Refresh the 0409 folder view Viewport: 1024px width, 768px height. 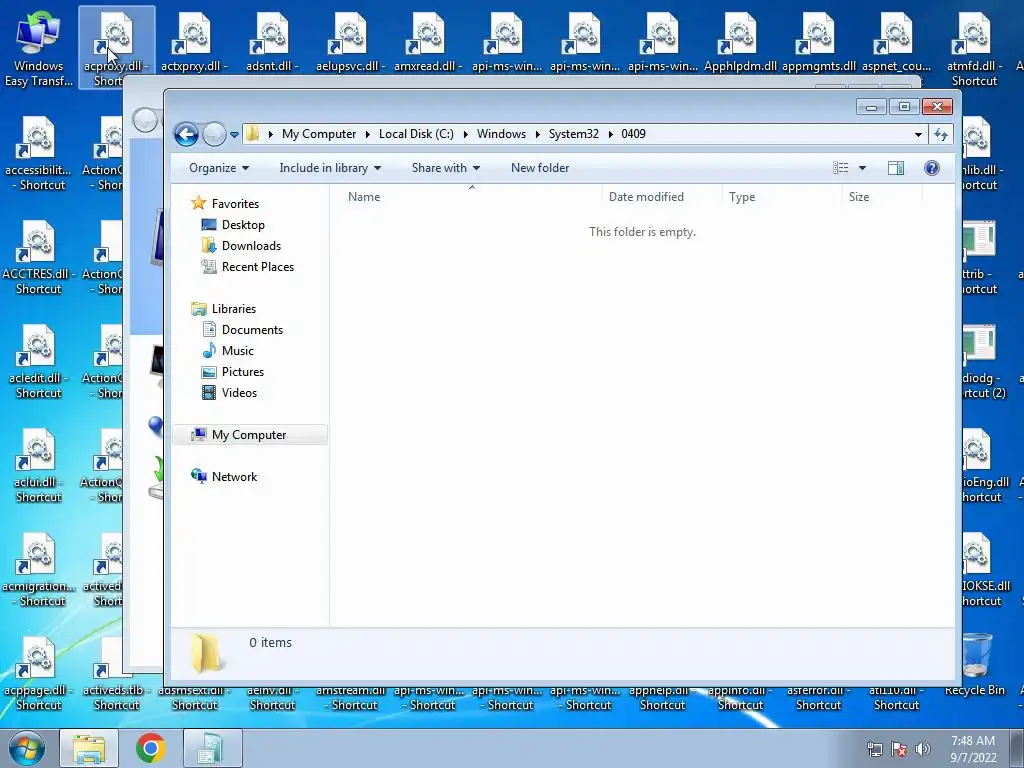(940, 135)
